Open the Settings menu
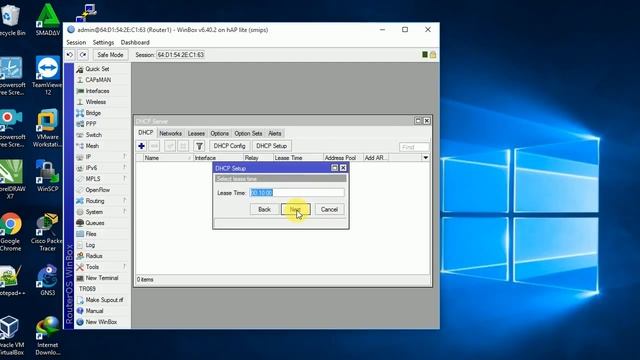Image resolution: width=640 pixels, height=360 pixels. [x=103, y=42]
